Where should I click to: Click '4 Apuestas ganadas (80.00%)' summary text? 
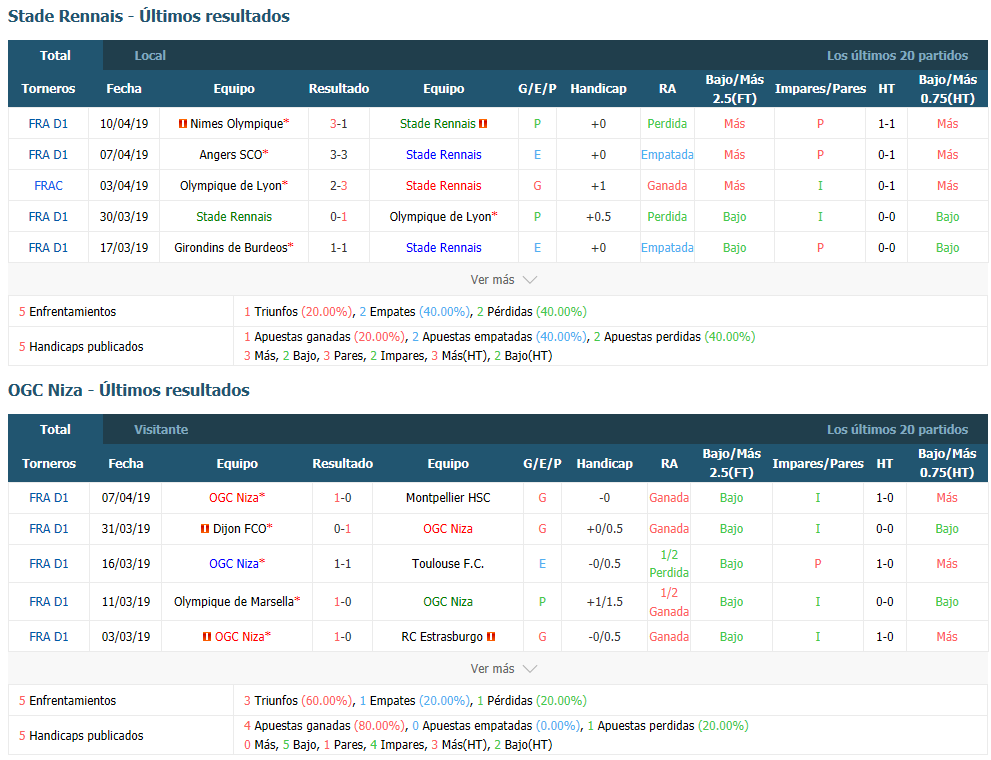pos(324,726)
